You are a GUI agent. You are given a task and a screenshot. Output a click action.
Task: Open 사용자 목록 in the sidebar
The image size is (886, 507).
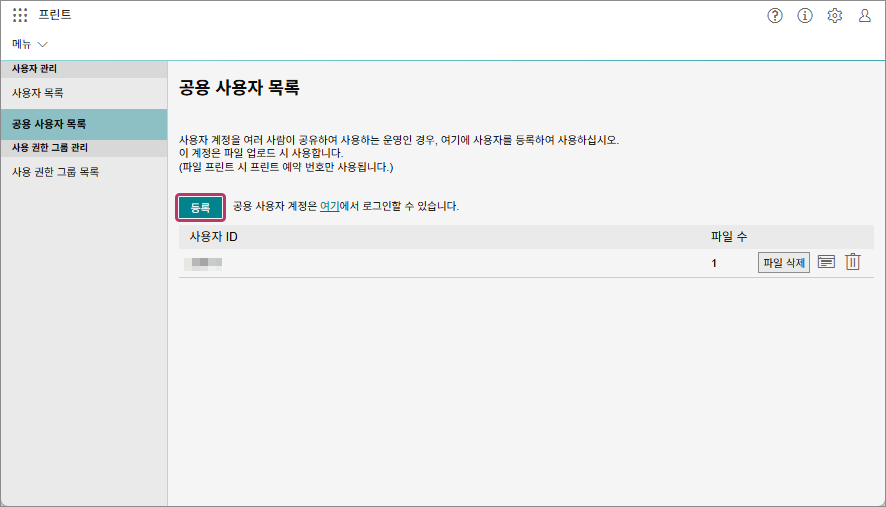[38, 93]
